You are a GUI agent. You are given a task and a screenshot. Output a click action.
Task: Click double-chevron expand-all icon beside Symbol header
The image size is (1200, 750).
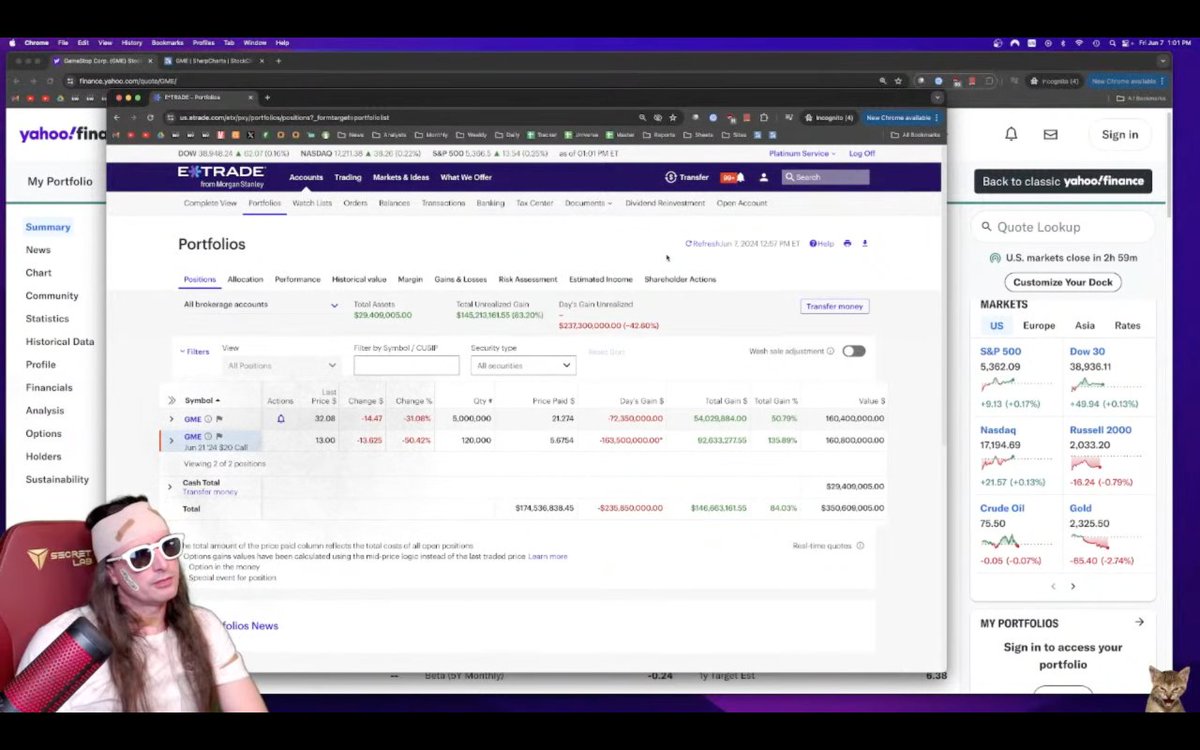tap(171, 400)
